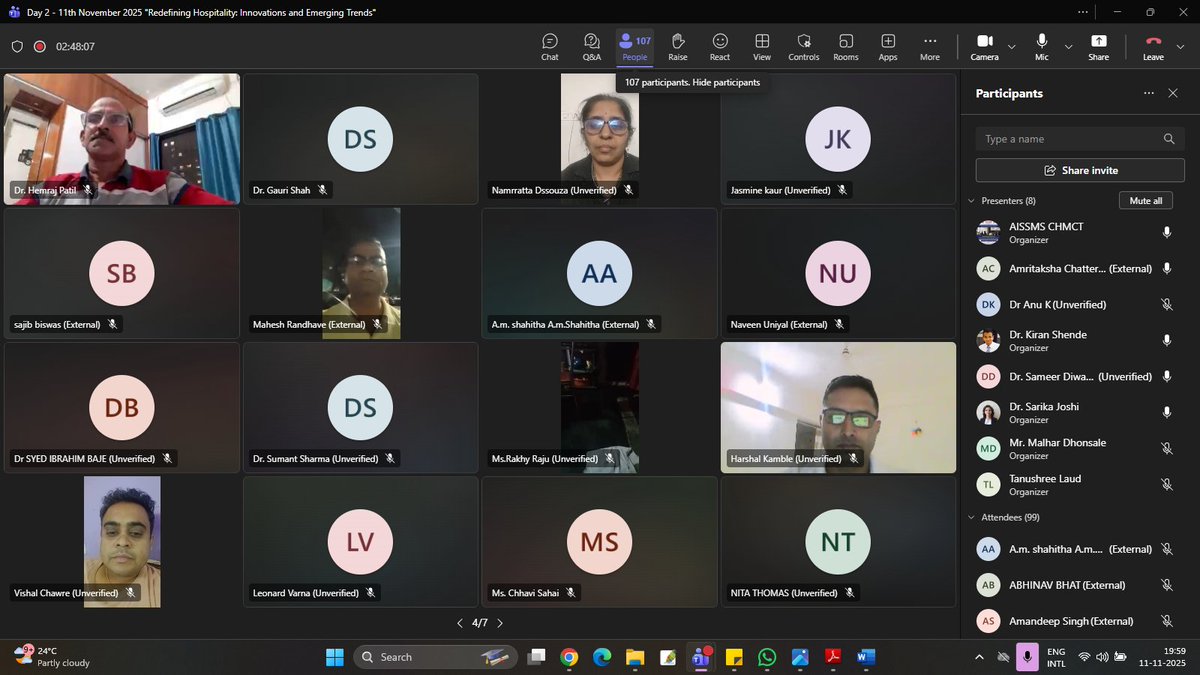Select Harshal Kamble's video tile
The width and height of the screenshot is (1200, 675).
(x=838, y=408)
